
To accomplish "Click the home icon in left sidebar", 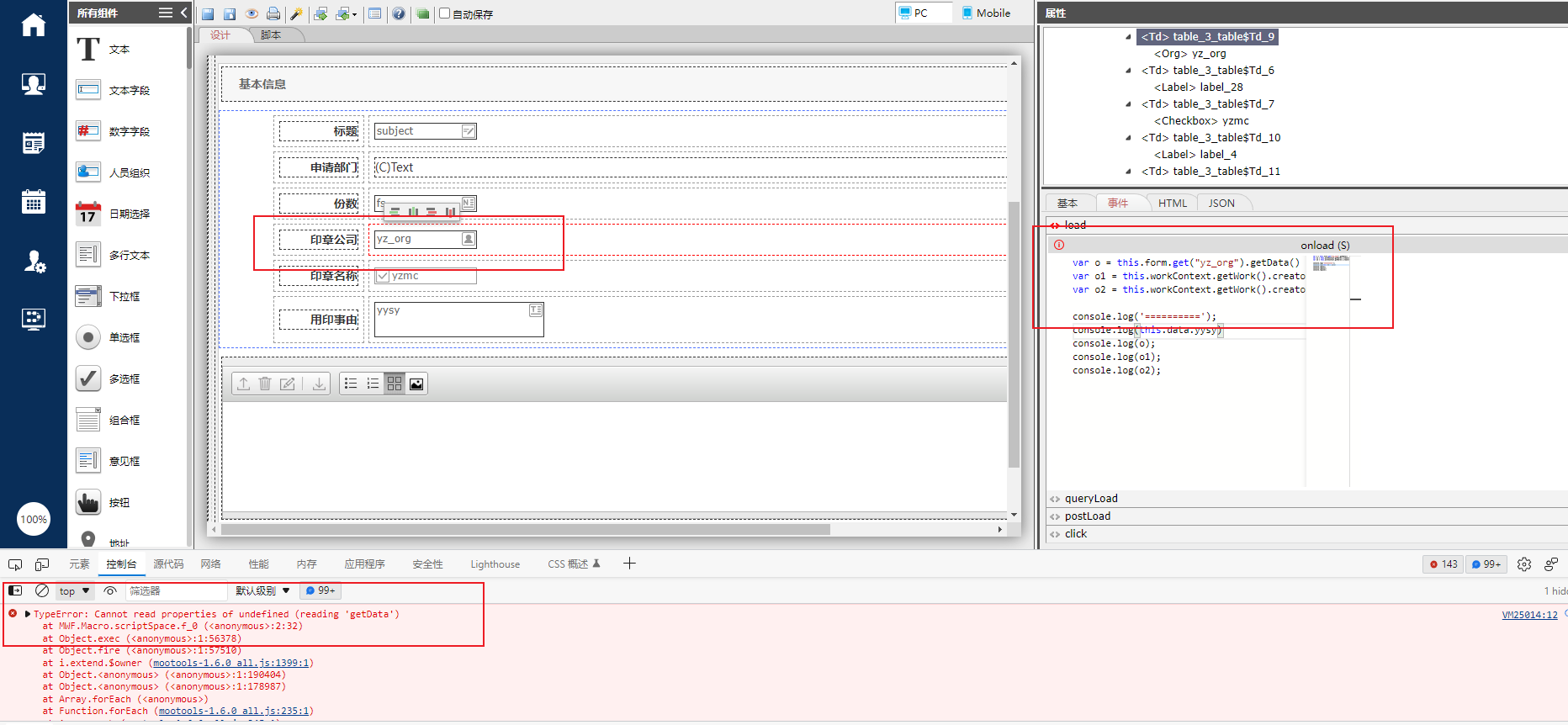I will [34, 25].
